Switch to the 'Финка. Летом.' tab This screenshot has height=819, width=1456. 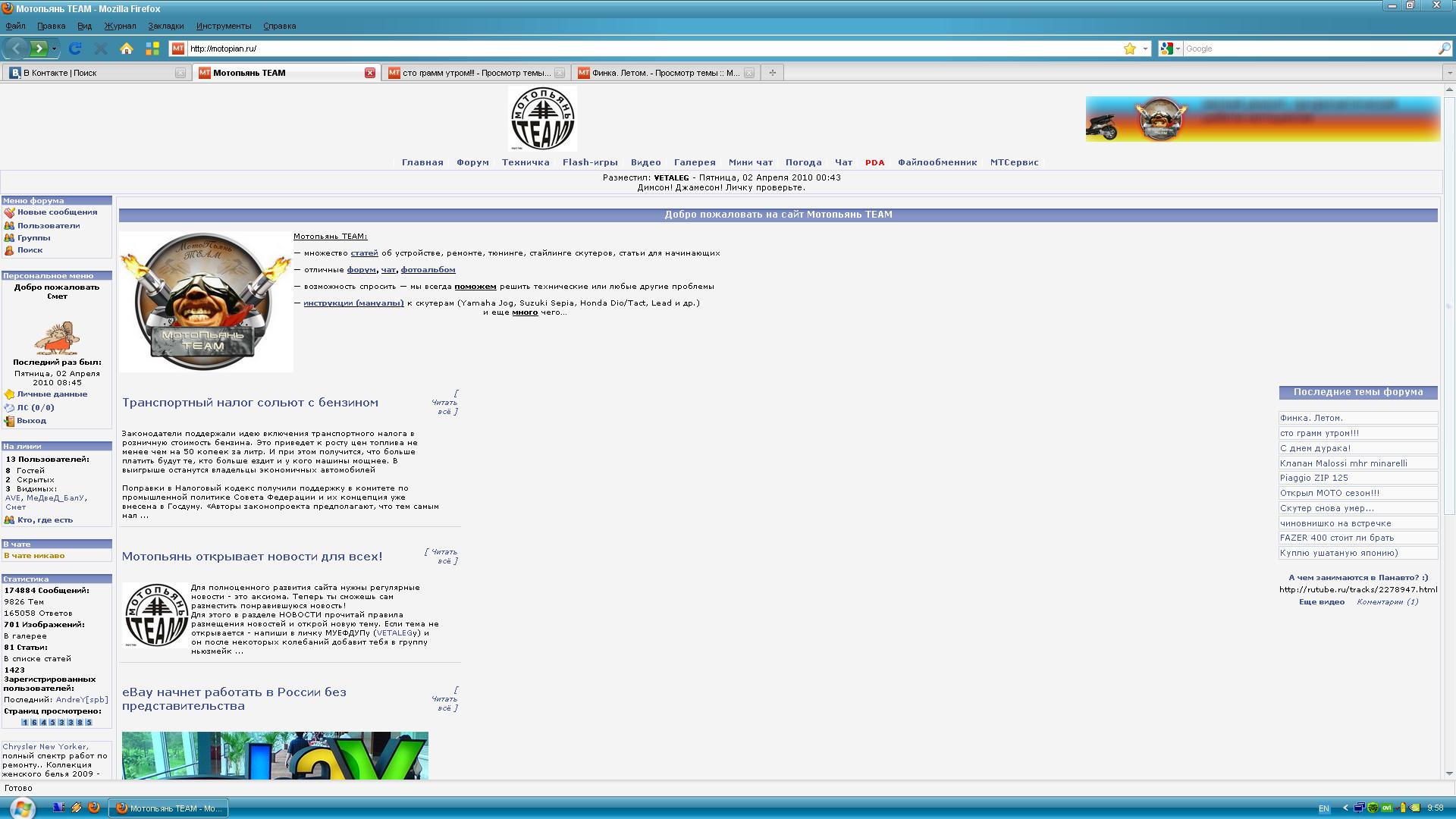(x=666, y=73)
